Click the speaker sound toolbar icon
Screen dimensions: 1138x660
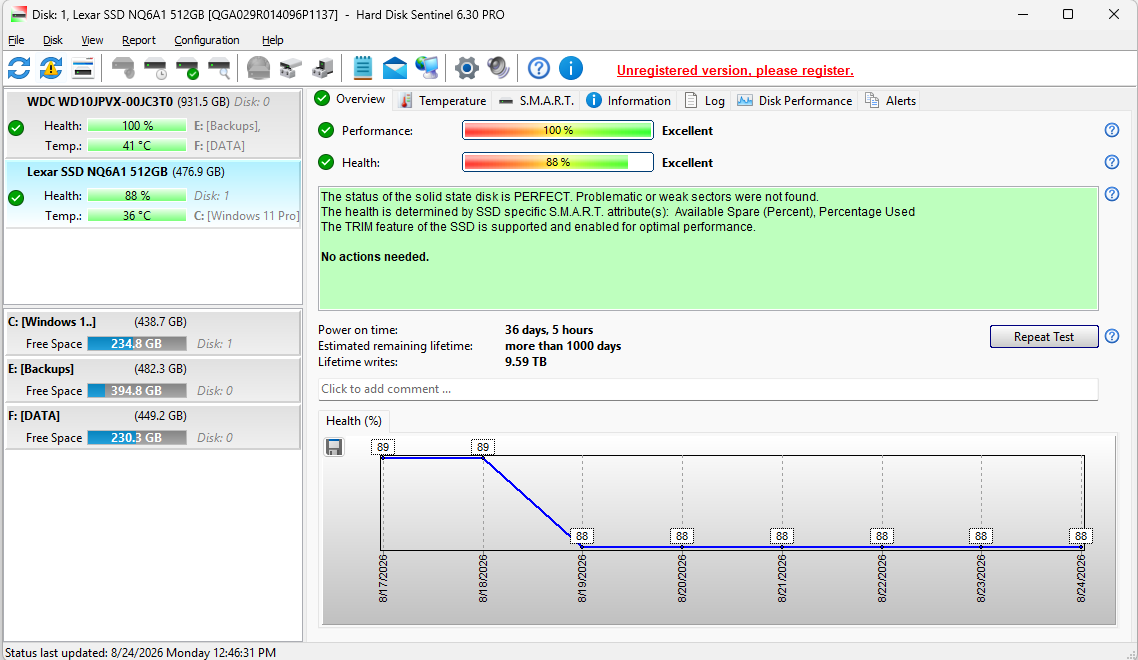click(499, 68)
